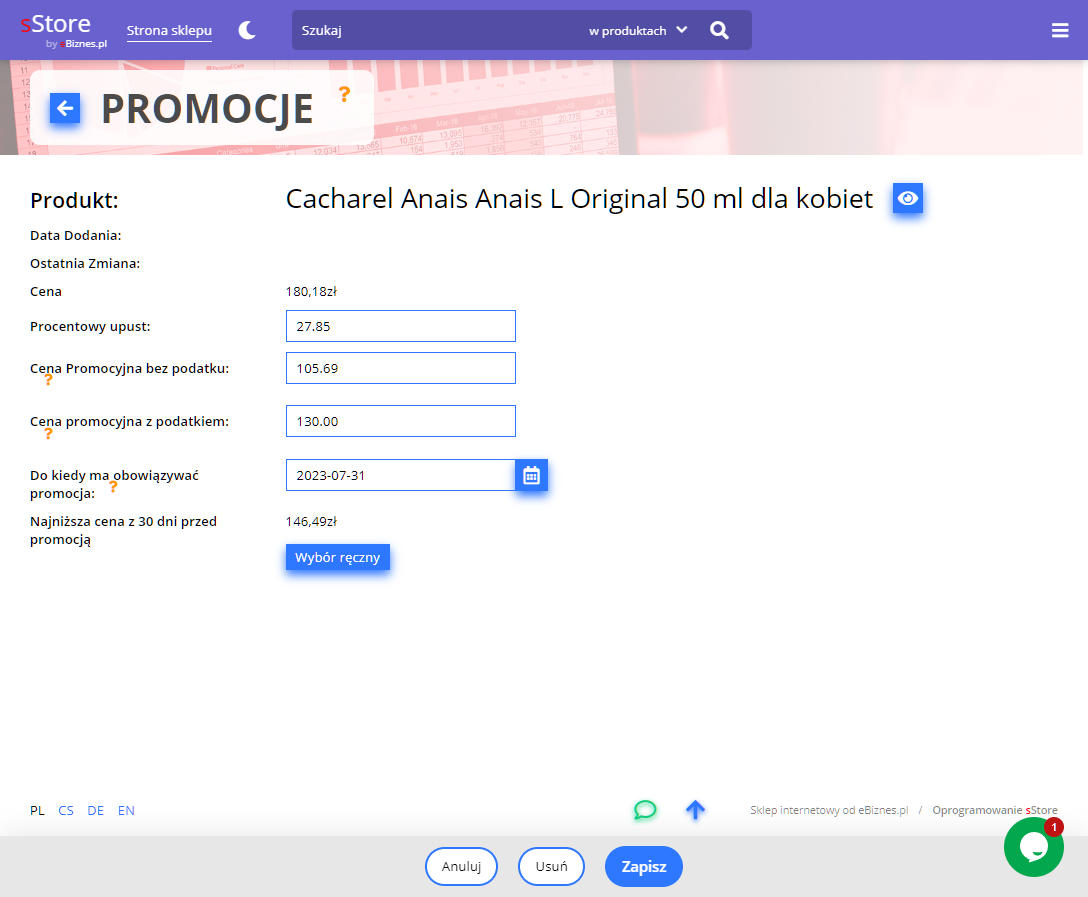Open the Strona sklepu link
Viewport: 1088px width, 897px height.
pos(169,31)
